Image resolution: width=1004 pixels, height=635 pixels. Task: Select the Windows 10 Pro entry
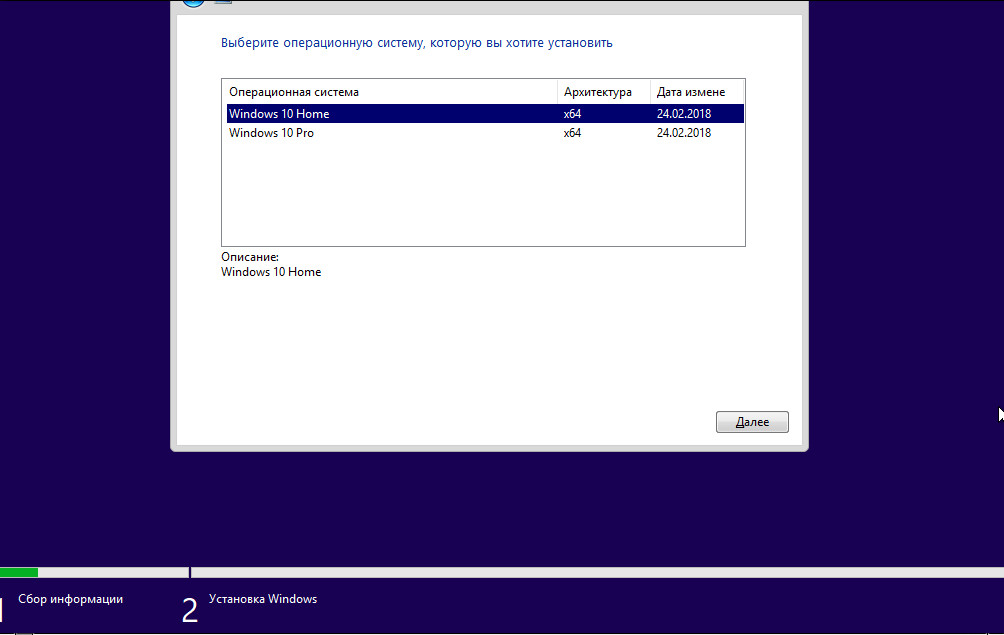coord(485,133)
